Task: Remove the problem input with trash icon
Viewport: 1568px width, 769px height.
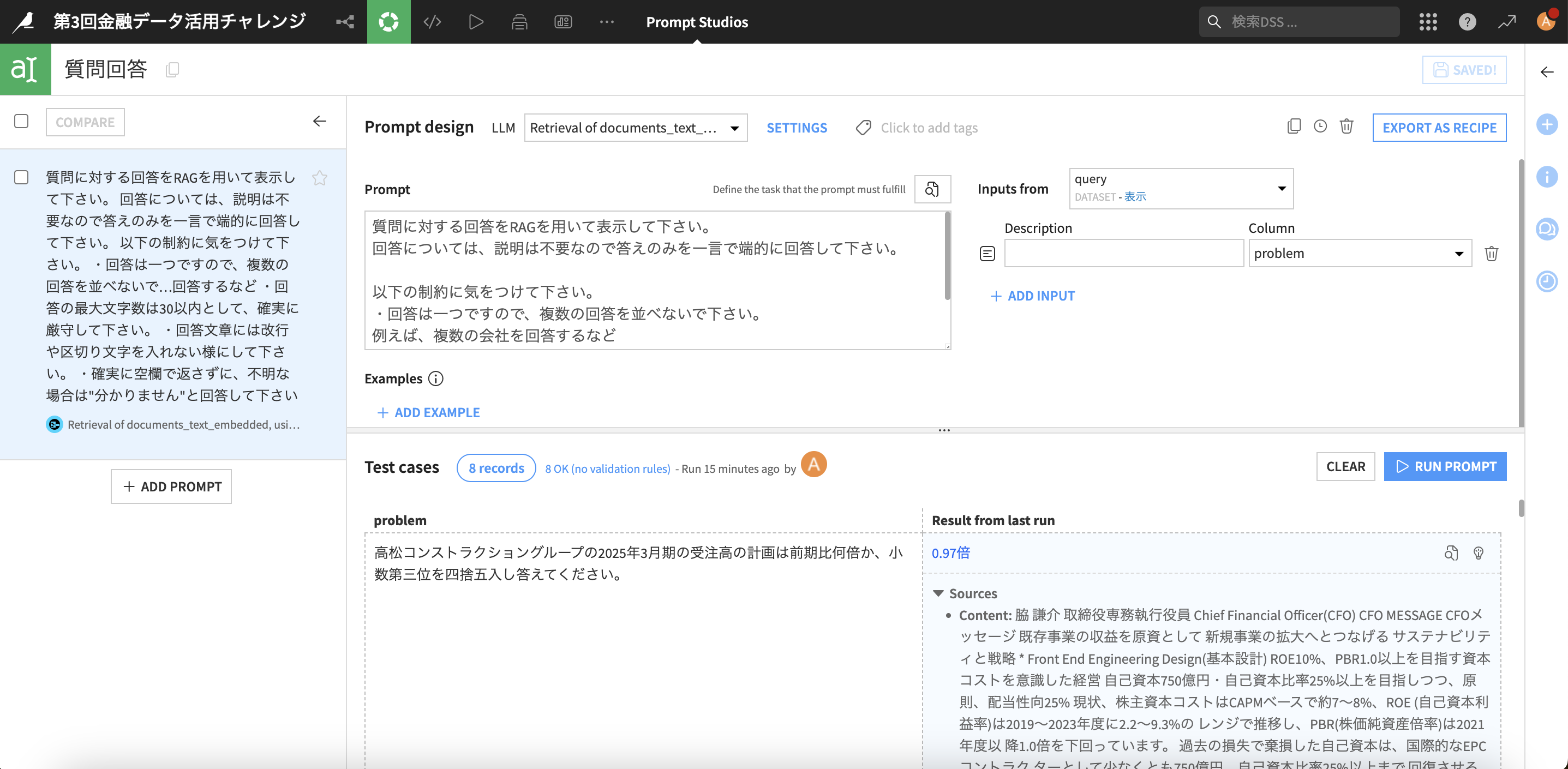Action: tap(1491, 253)
